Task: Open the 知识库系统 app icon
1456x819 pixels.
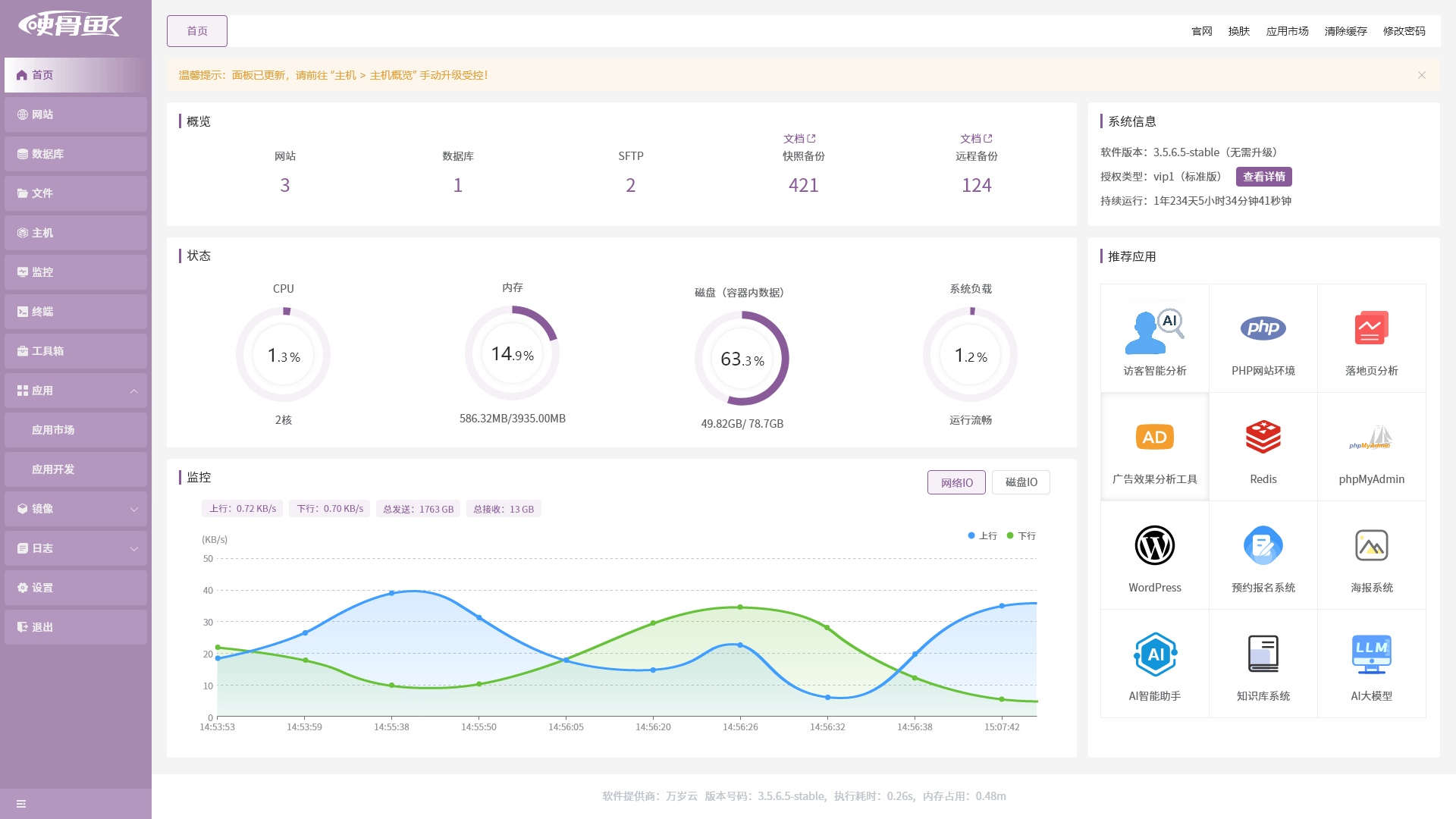Action: 1263,654
